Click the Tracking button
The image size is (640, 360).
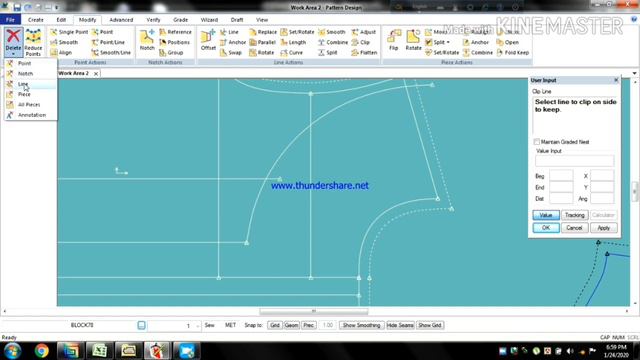(574, 215)
